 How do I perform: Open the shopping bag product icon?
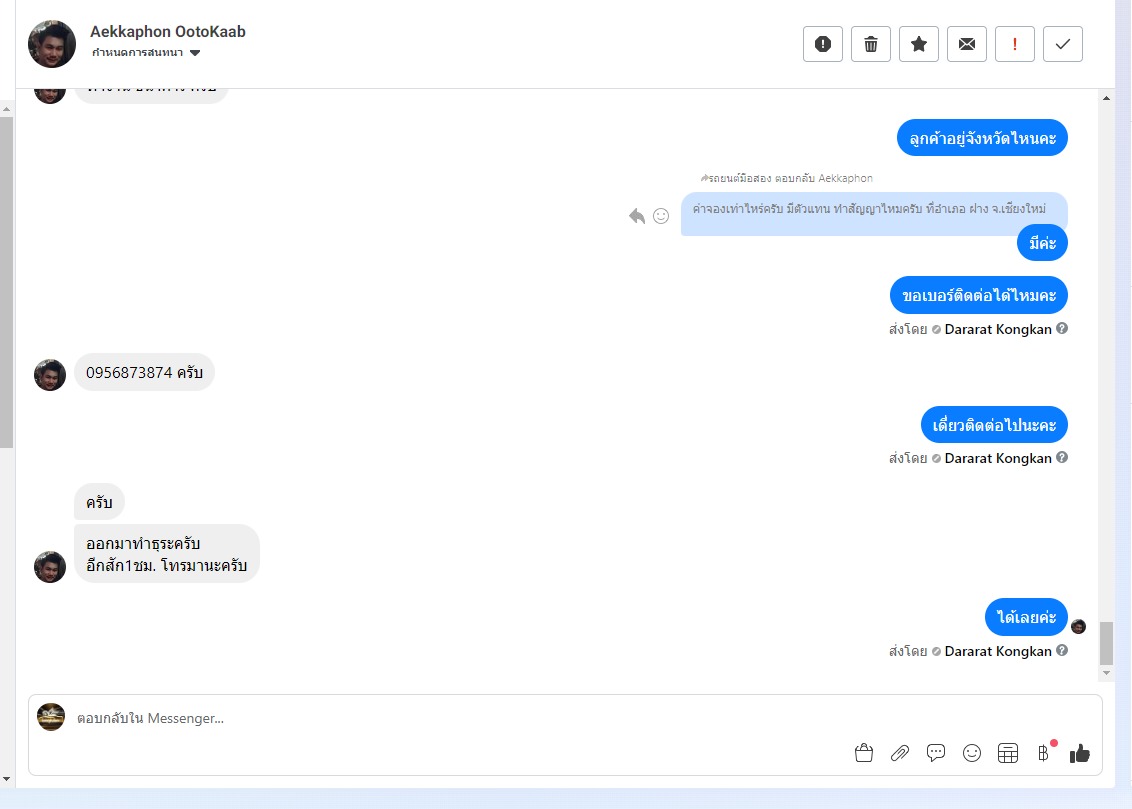point(863,753)
